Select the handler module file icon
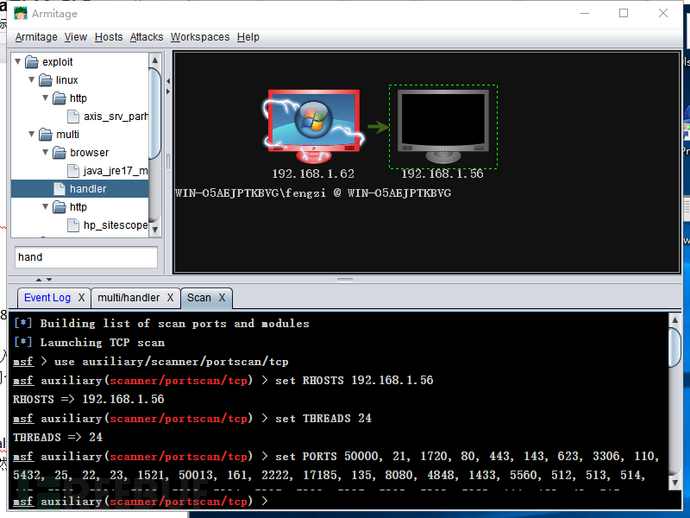The width and height of the screenshot is (690, 518). tap(59, 189)
